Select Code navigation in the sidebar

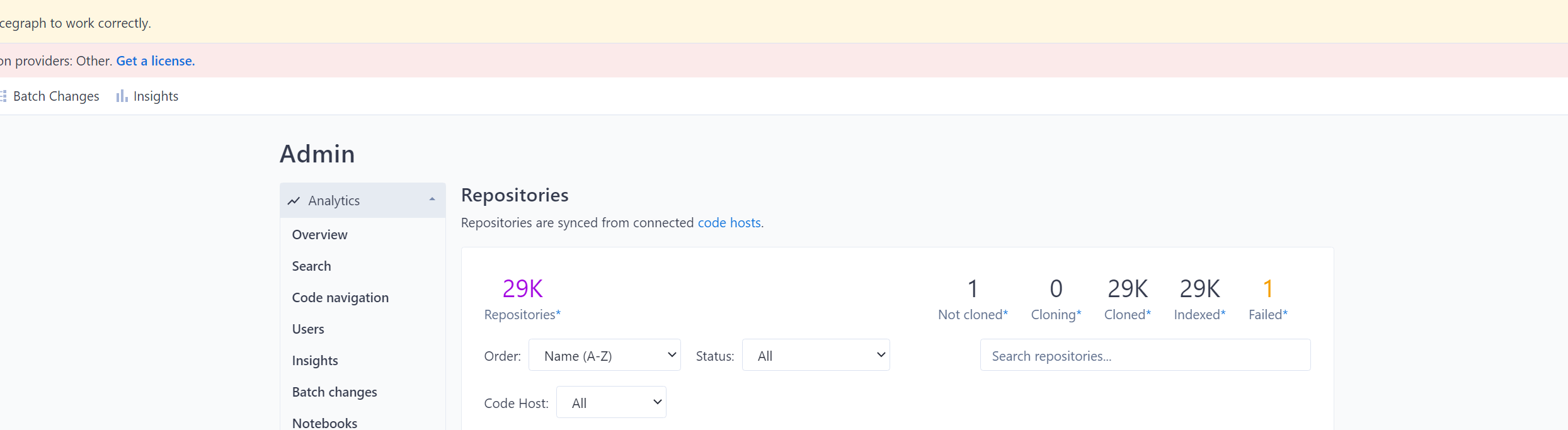(x=340, y=297)
